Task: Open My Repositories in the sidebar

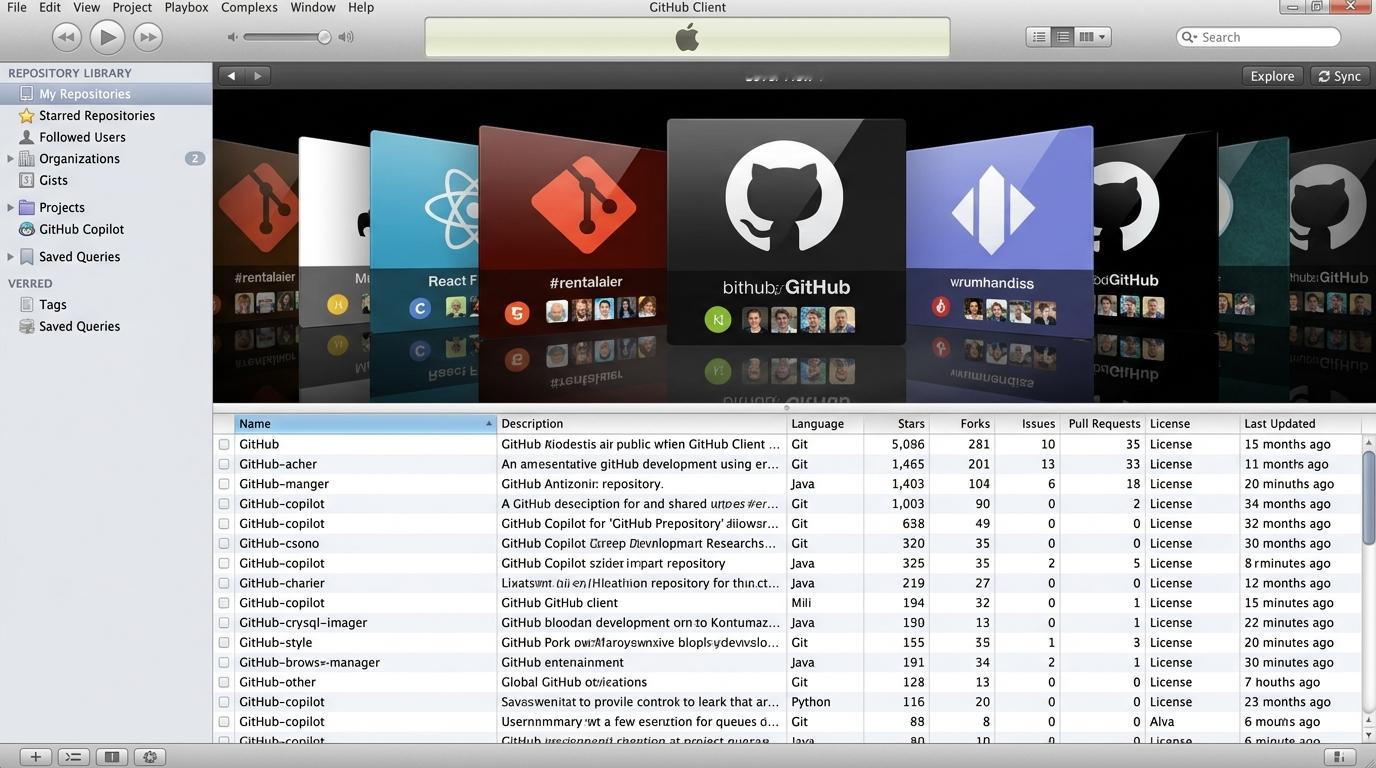Action: point(106,94)
